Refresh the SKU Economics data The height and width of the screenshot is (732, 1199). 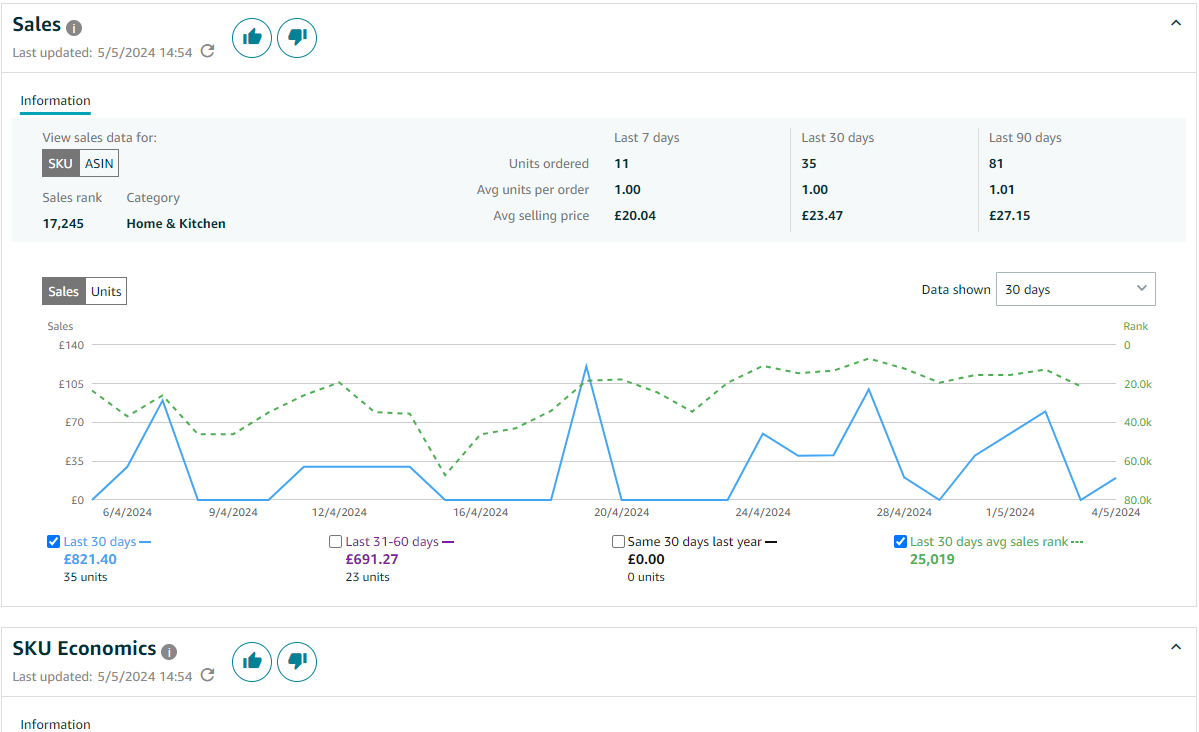tap(207, 675)
